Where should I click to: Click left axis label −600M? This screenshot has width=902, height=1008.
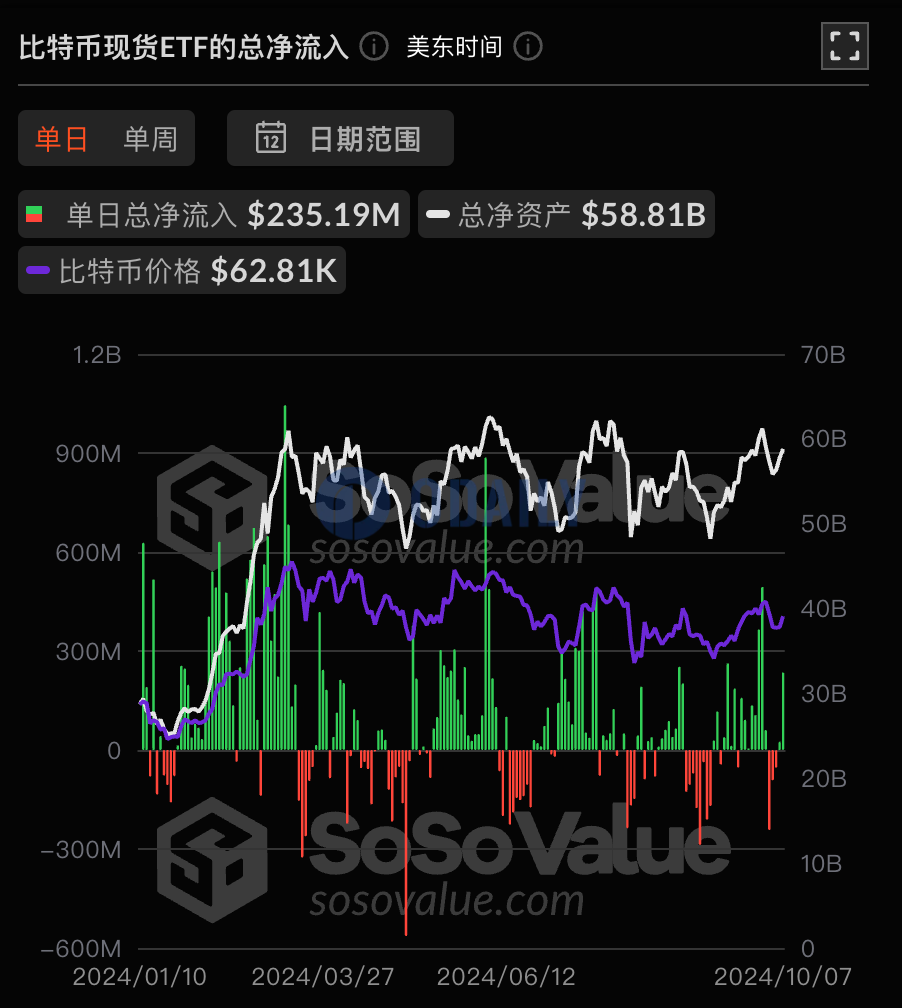click(x=80, y=949)
